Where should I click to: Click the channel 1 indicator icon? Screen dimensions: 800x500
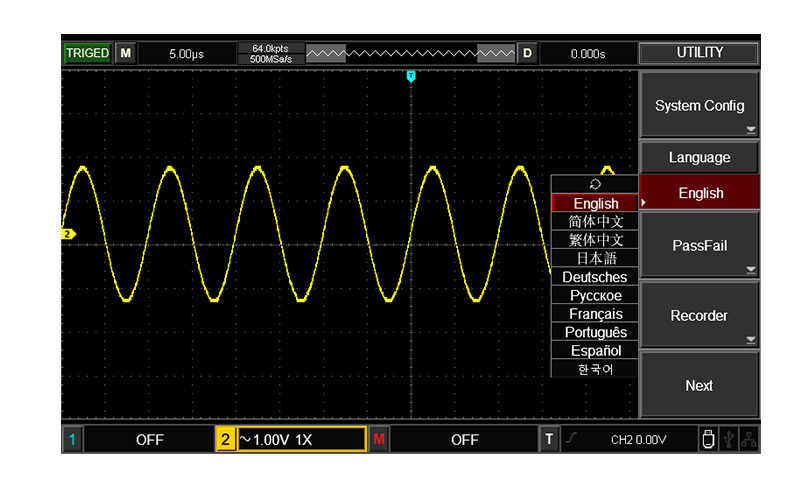(72, 439)
